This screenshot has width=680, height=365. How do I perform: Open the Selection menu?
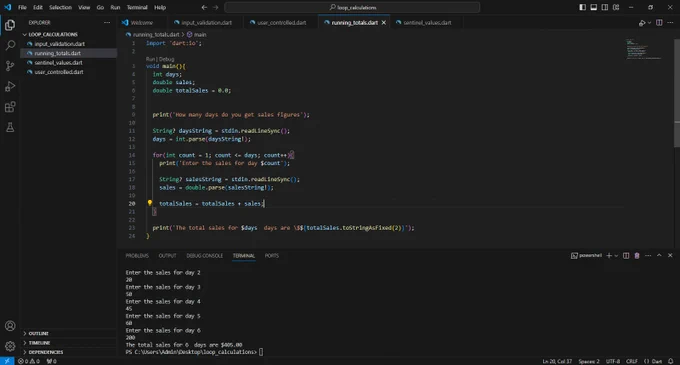(60, 7)
